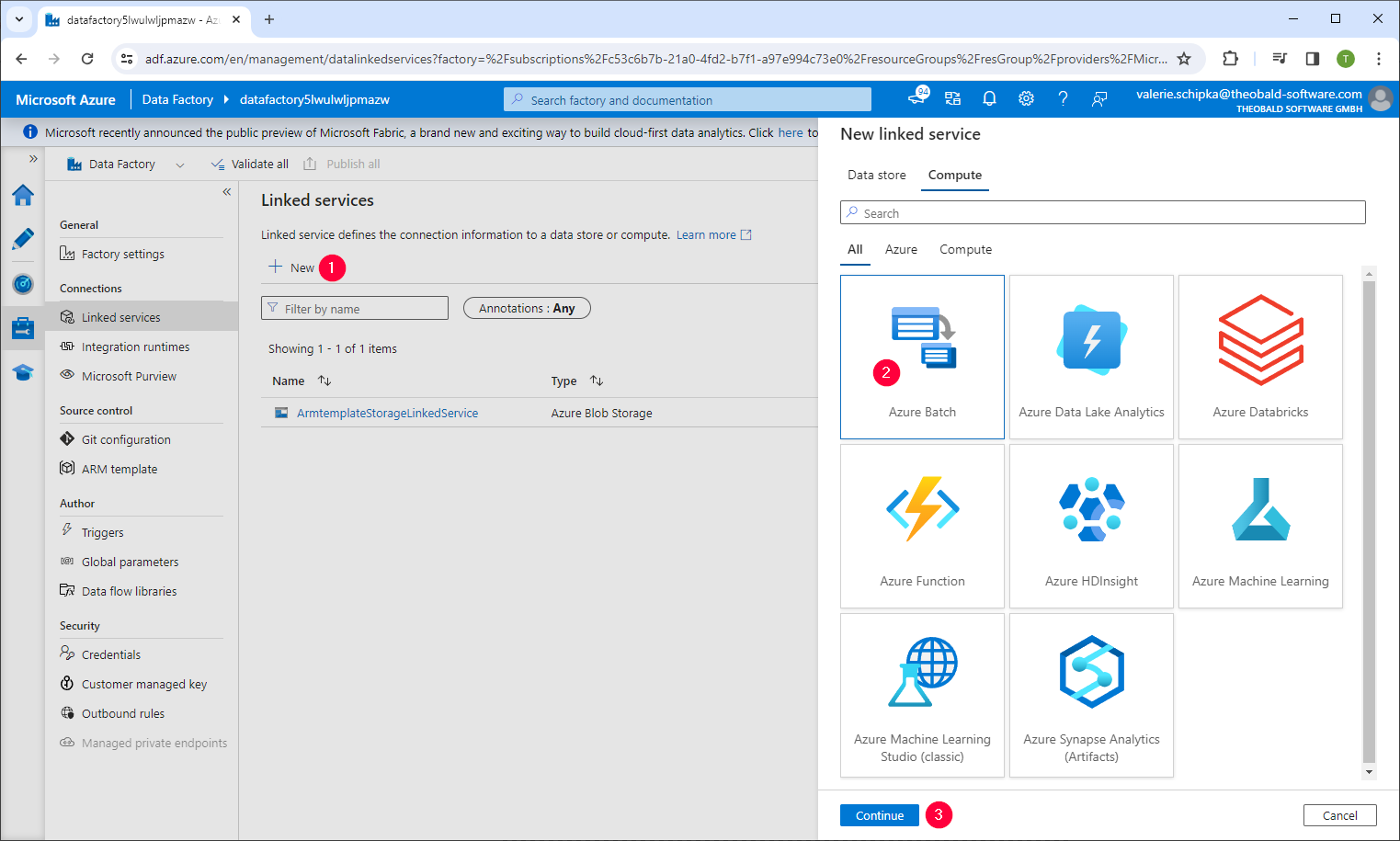This screenshot has height=841, width=1400.
Task: Bookmark this page with star icon
Action: [1184, 59]
